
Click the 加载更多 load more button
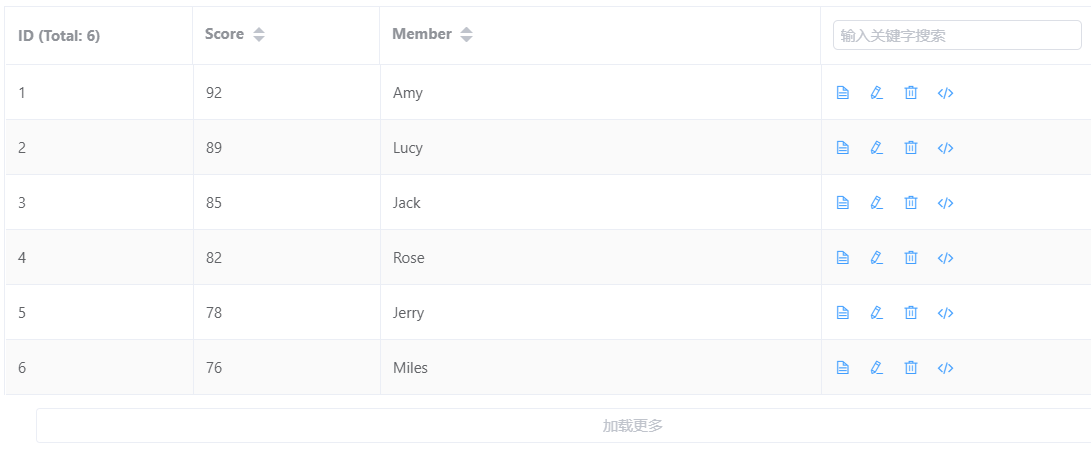pyautogui.click(x=632, y=426)
